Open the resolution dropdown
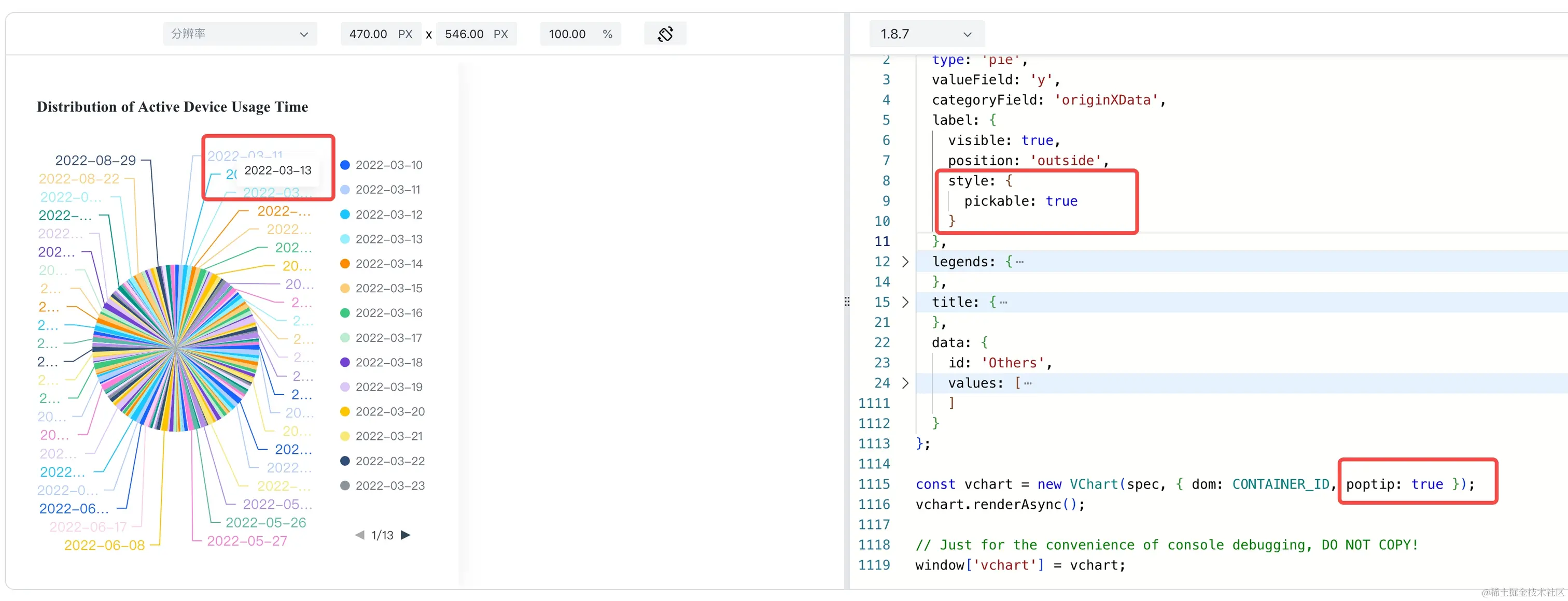 click(x=239, y=34)
